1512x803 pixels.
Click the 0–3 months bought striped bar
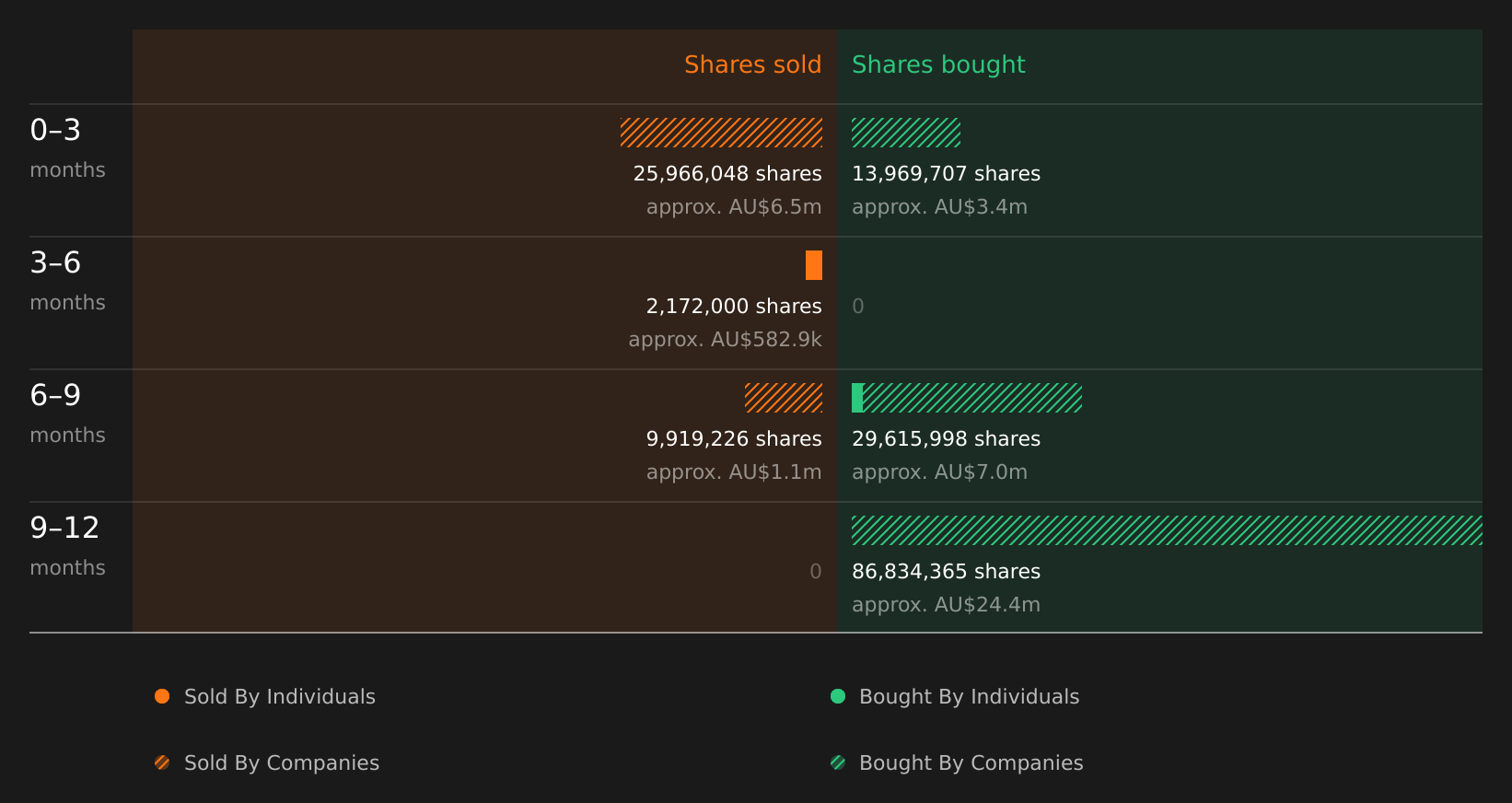tap(906, 133)
